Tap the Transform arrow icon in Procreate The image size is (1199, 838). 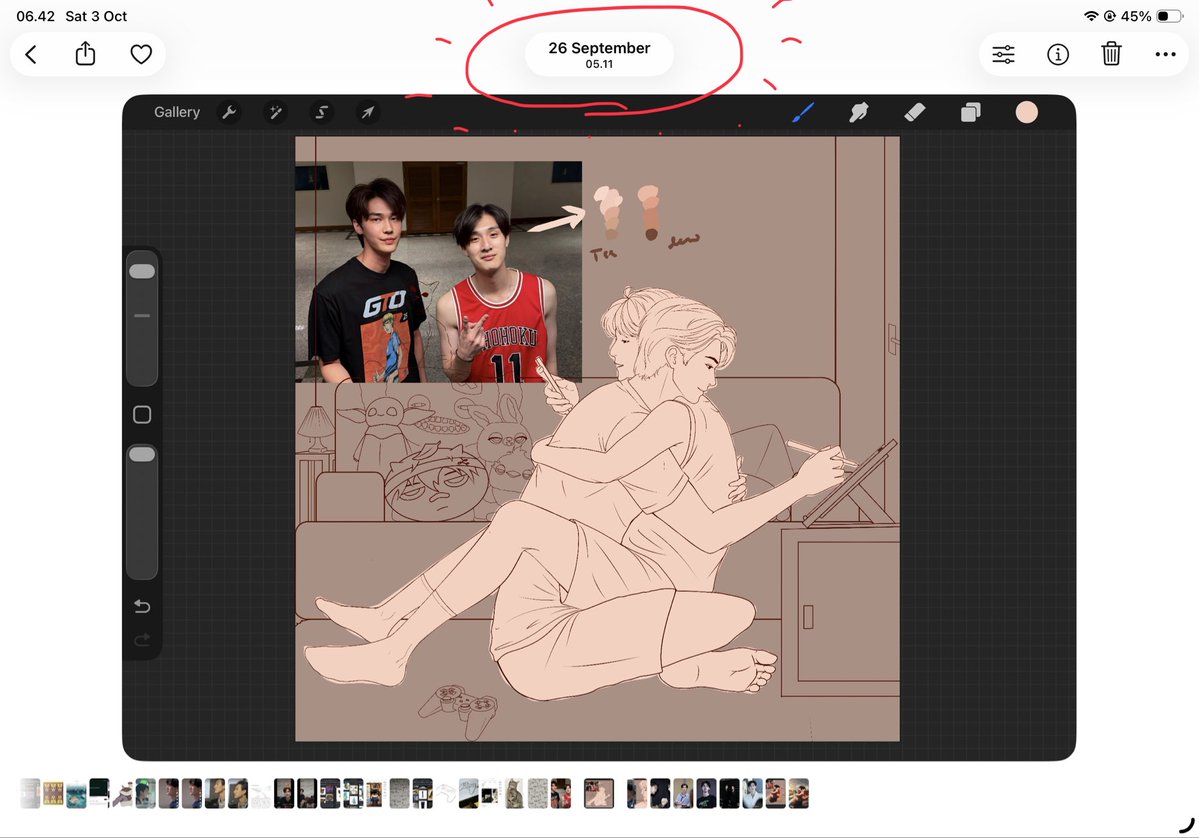[368, 112]
